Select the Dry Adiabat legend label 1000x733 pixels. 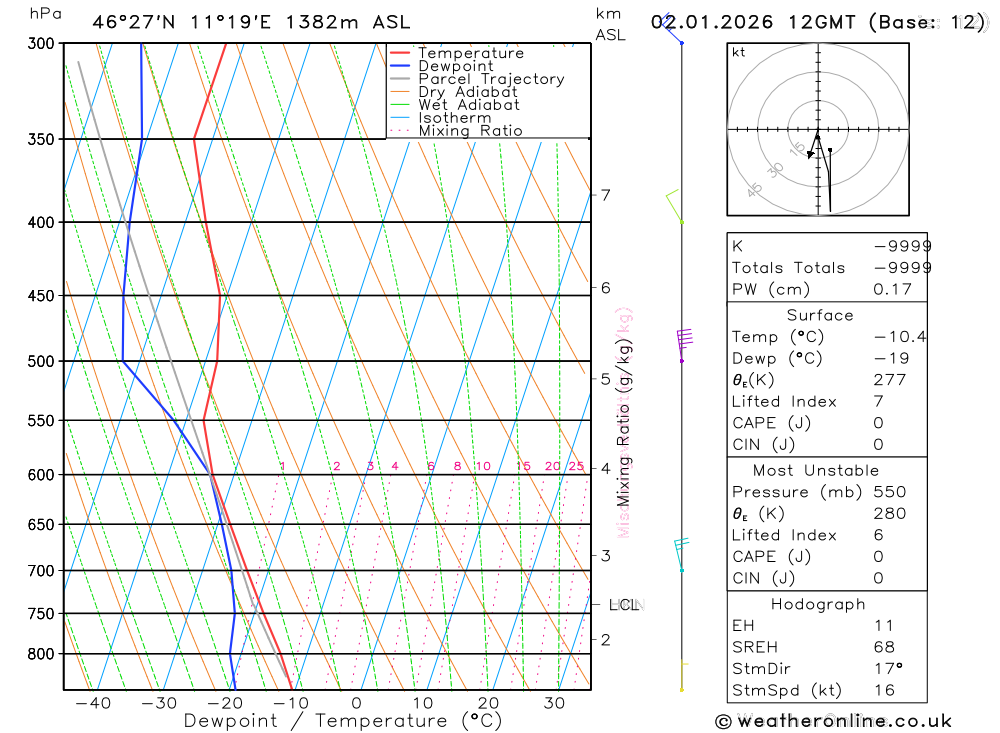click(467, 92)
